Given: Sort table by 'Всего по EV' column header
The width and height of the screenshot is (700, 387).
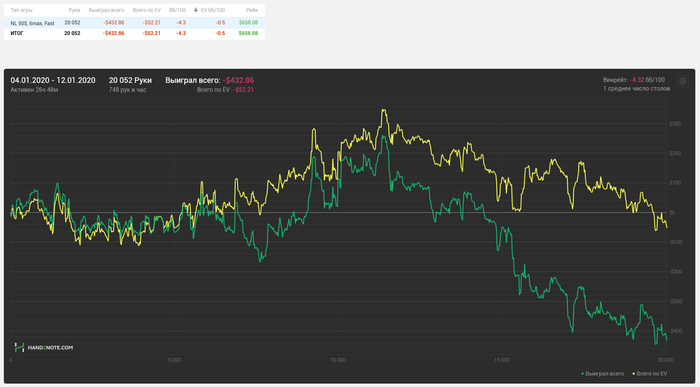Looking at the screenshot, I should coord(146,10).
